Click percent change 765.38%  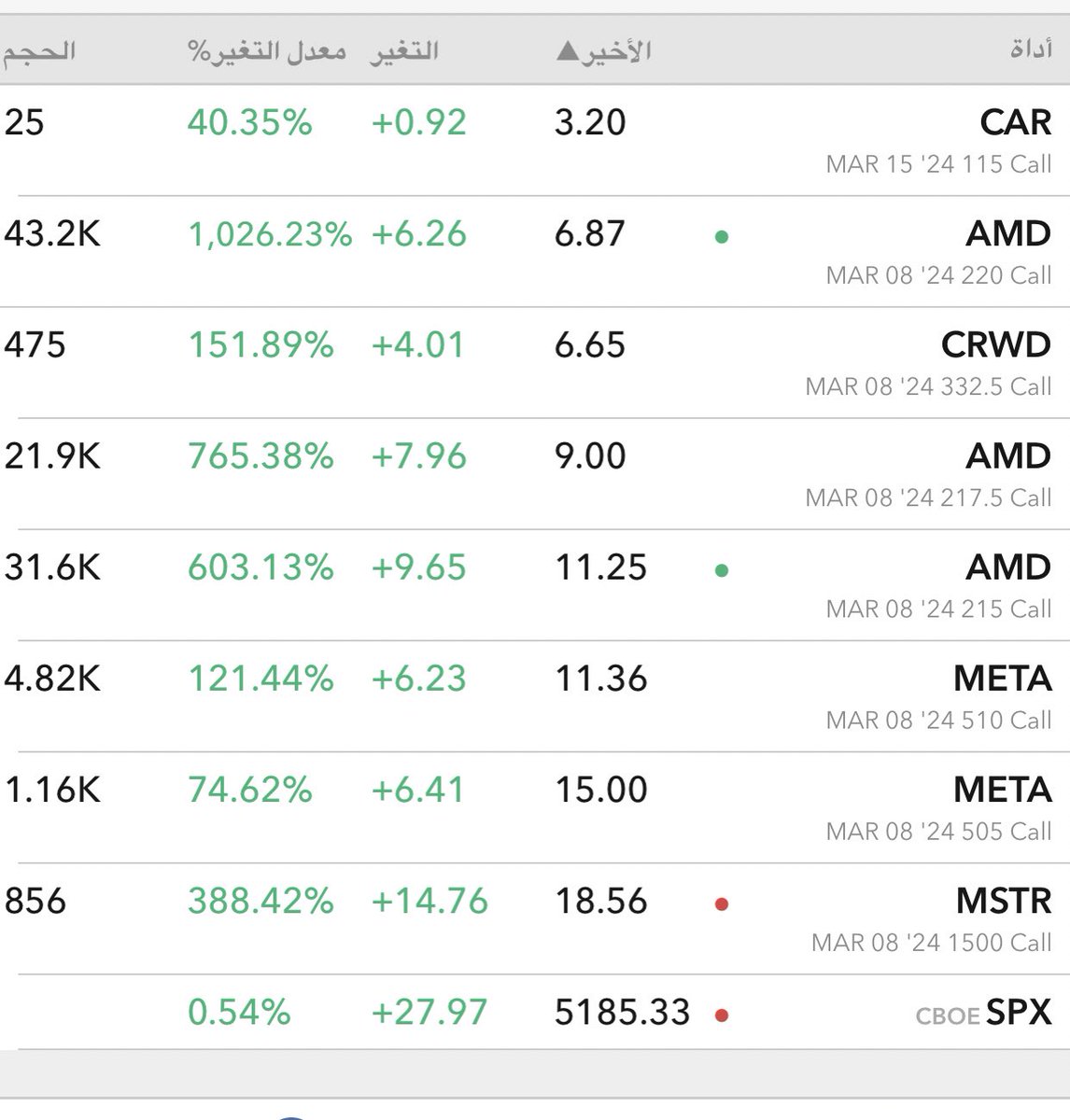point(261,455)
